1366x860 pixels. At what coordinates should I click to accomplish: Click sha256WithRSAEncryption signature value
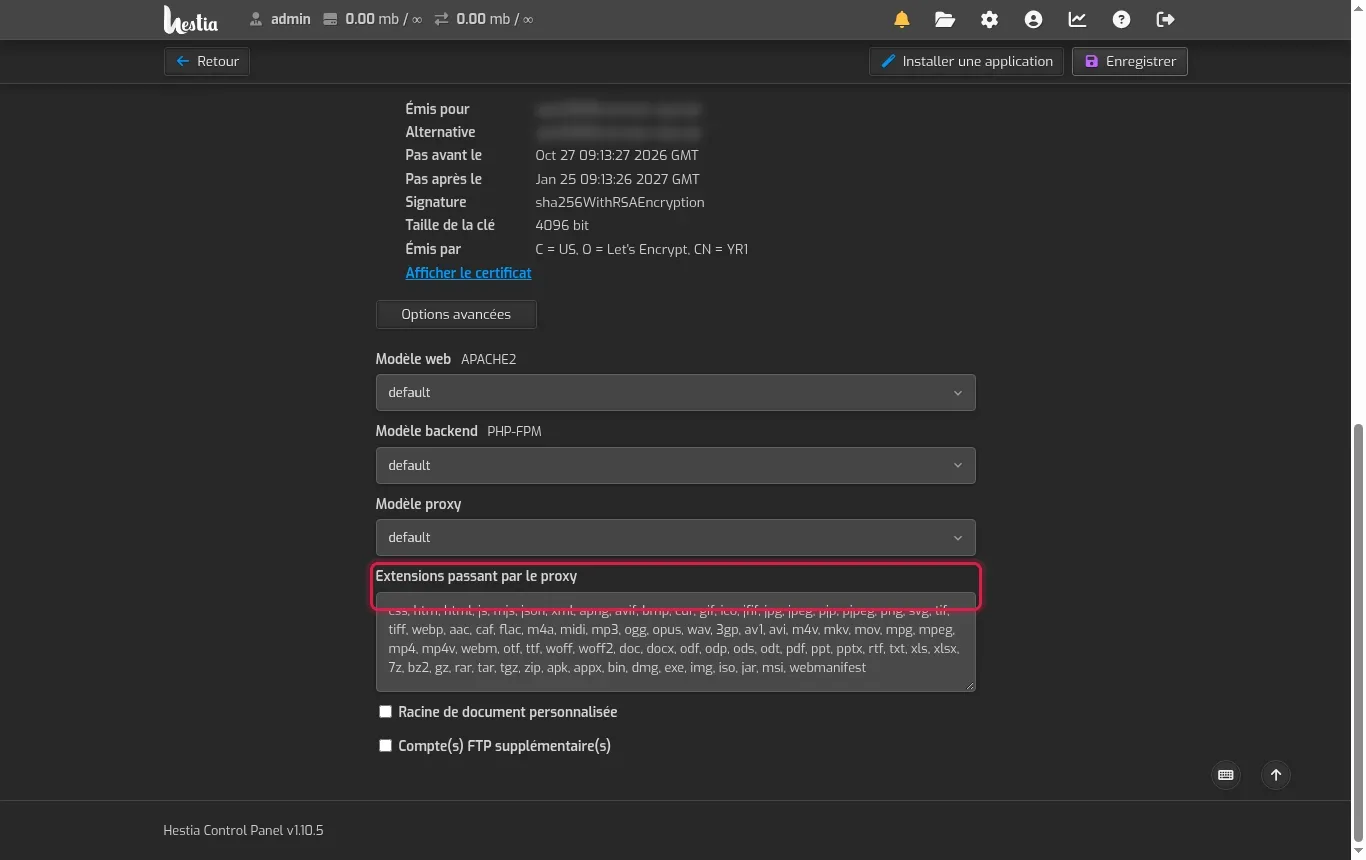pyautogui.click(x=620, y=202)
